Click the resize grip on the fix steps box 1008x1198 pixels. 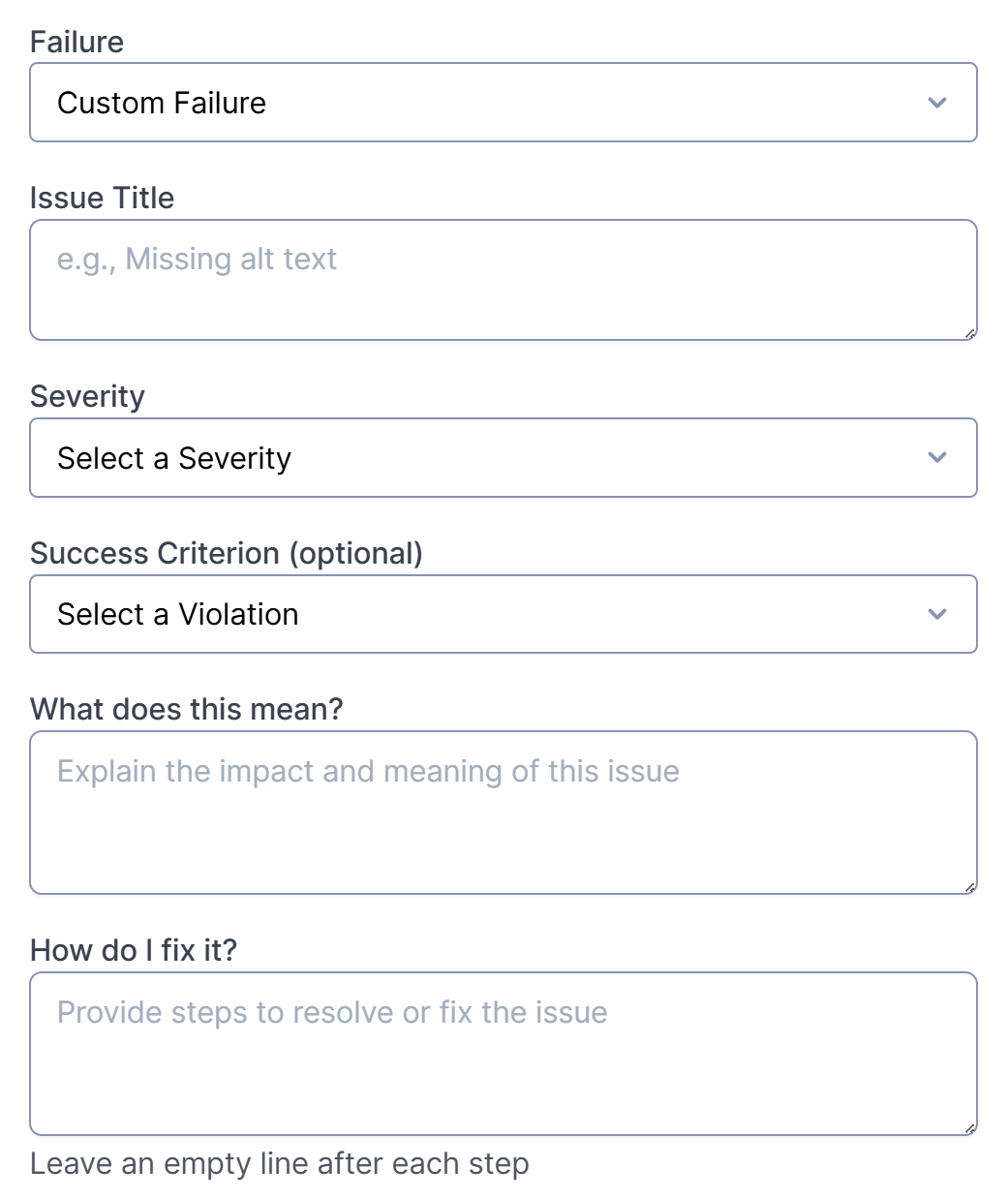pos(970,1126)
